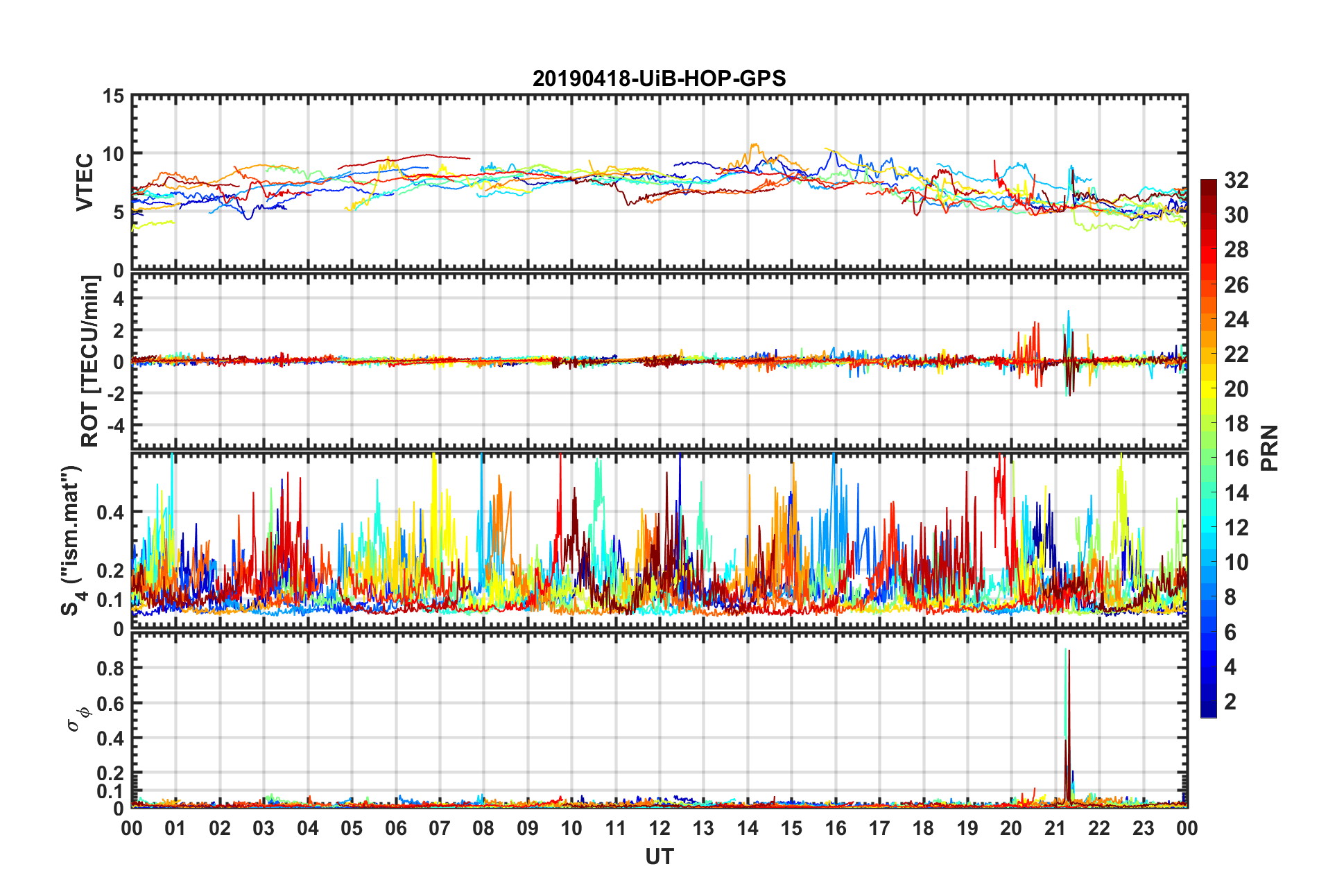Select the "-2" tick on the ROT axis
Image resolution: width=1319 pixels, height=896 pixels.
pyautogui.click(x=116, y=393)
